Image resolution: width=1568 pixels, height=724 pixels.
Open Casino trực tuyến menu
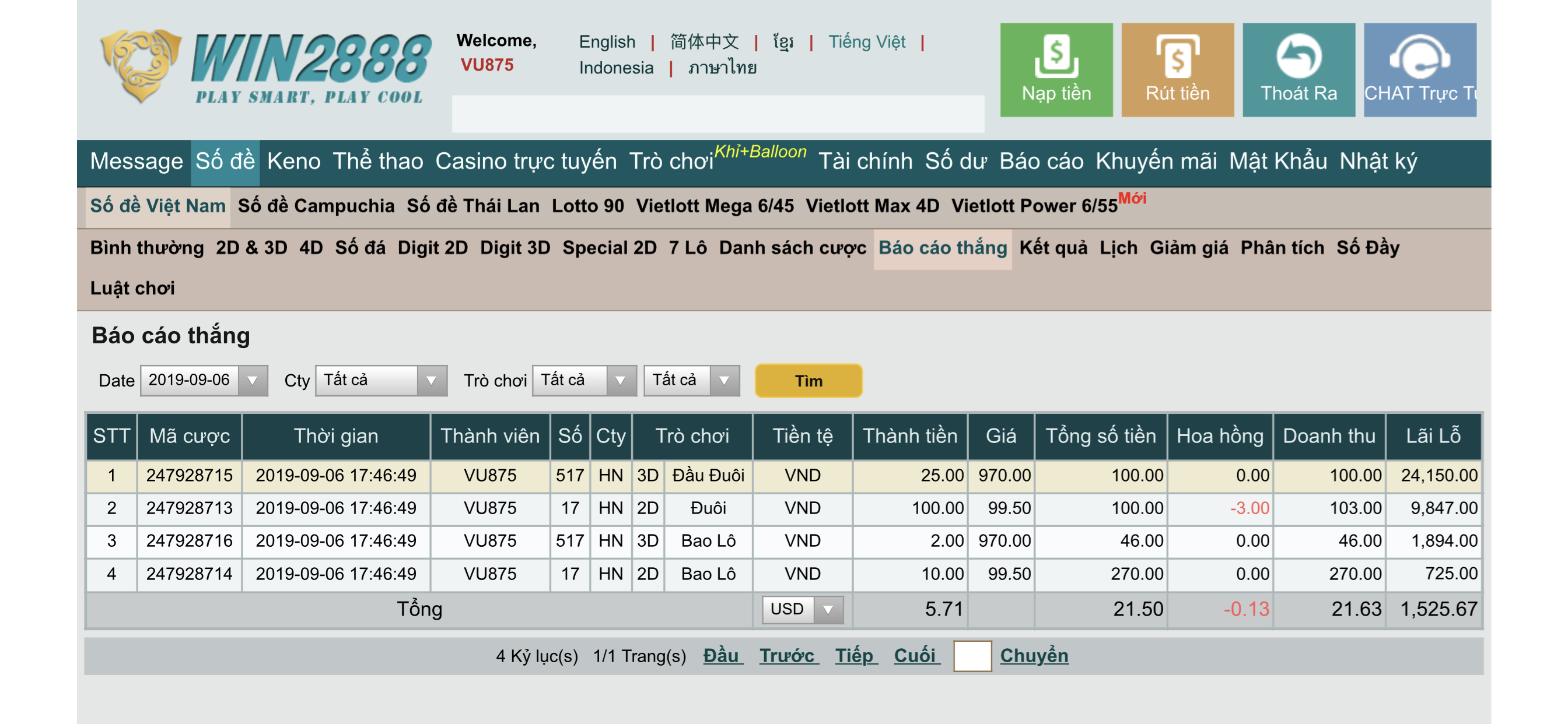[x=526, y=161]
